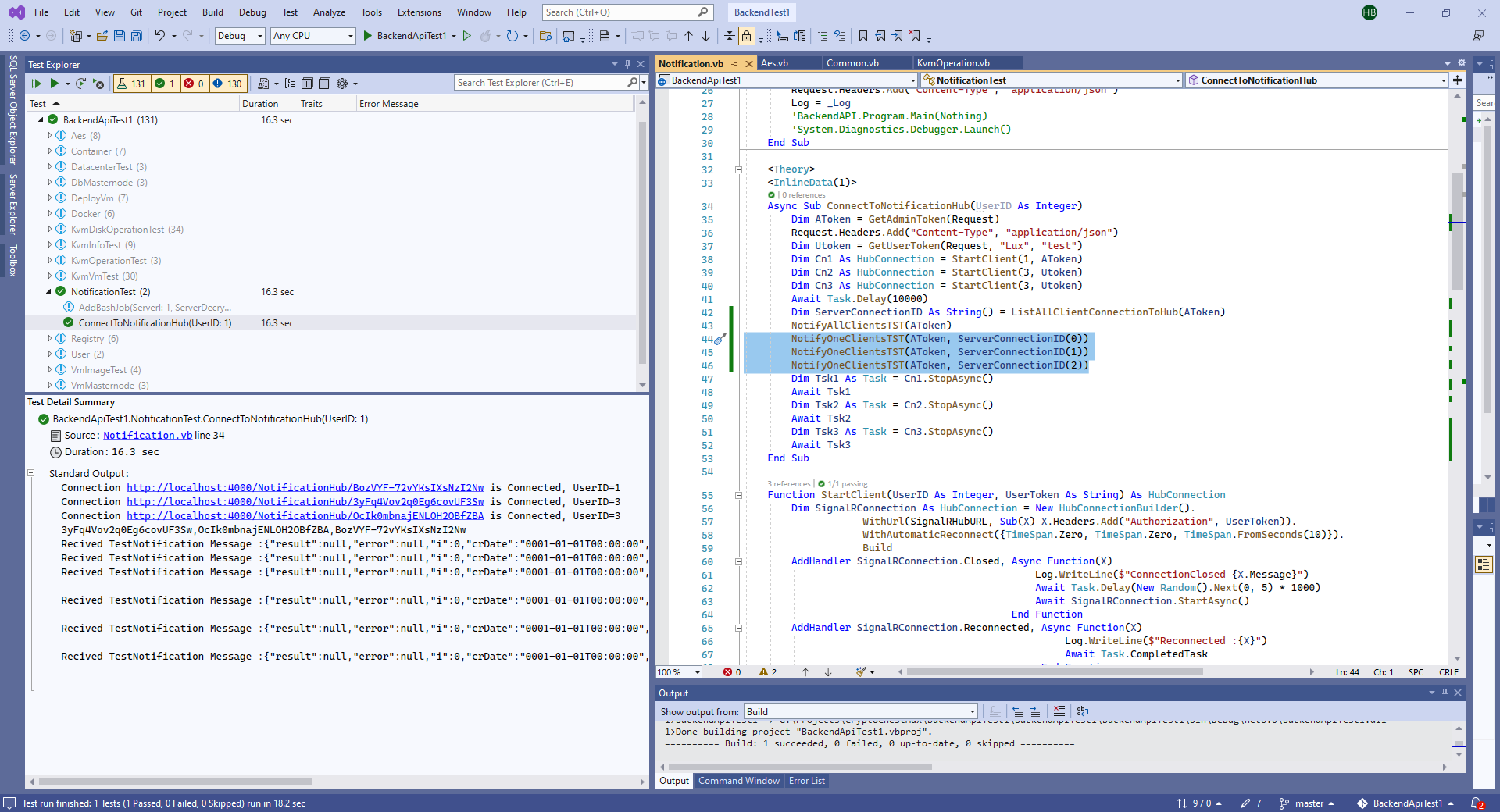This screenshot has height=812, width=1500.
Task: Click Expand All icon in Test Explorer
Action: (x=307, y=84)
